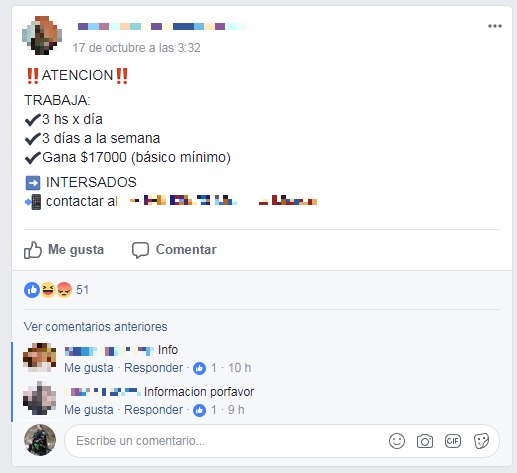Open the emoji picker in comment box
Viewport: 517px width, 473px height.
pos(397,441)
